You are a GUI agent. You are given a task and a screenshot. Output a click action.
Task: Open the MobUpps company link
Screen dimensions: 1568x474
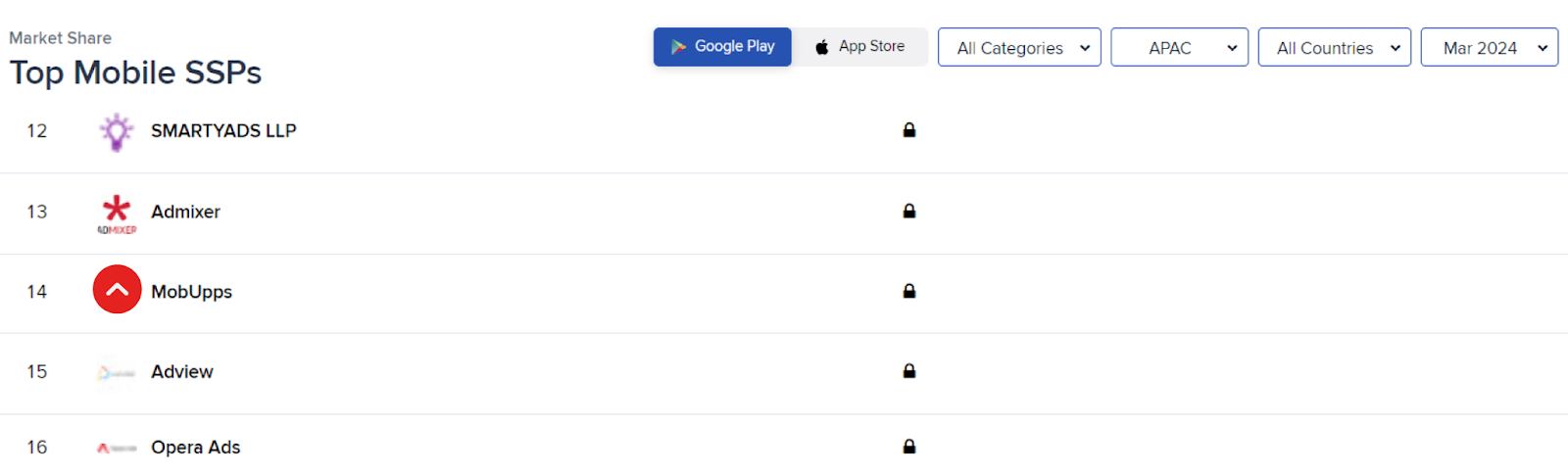tap(191, 292)
